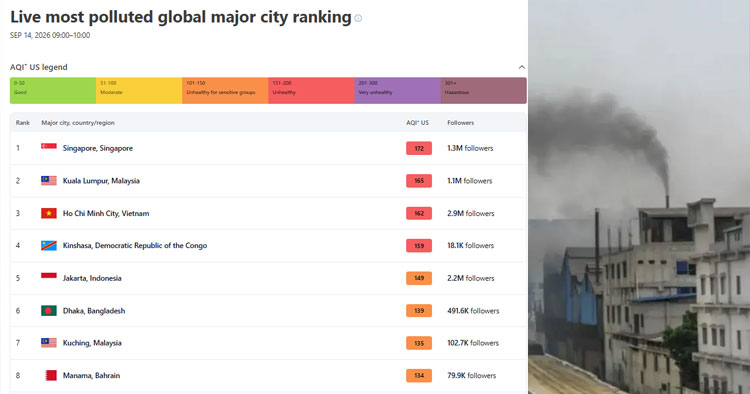Click the AQI 134 badge for Manama

coord(419,375)
